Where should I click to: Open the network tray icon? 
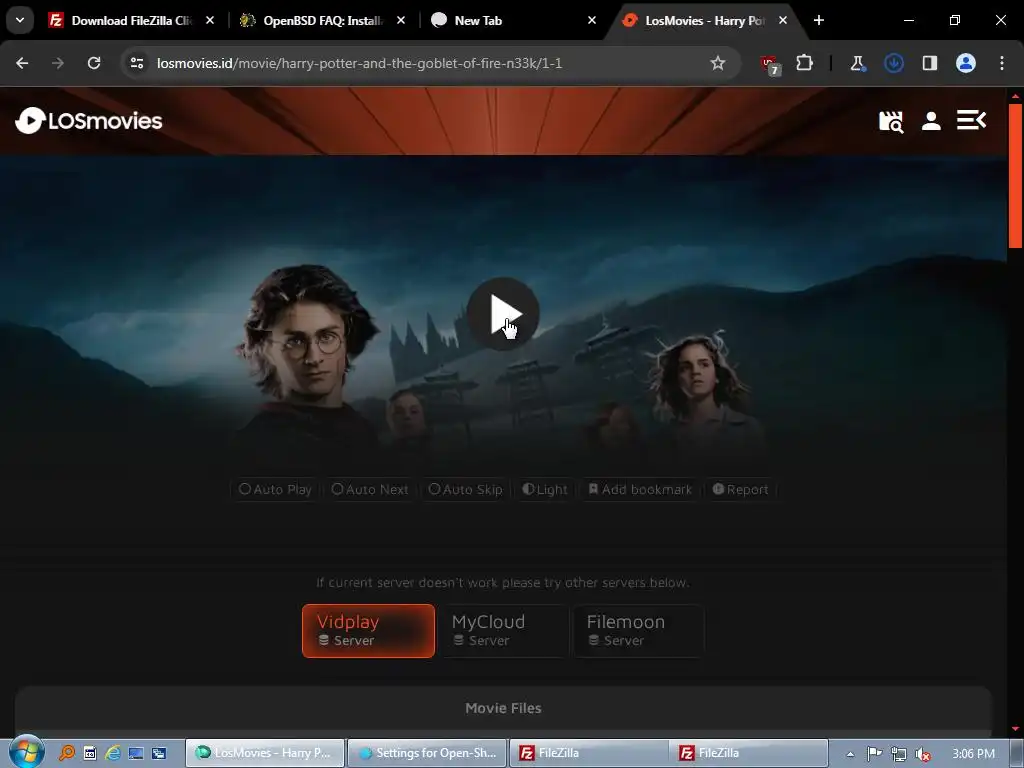click(x=899, y=754)
